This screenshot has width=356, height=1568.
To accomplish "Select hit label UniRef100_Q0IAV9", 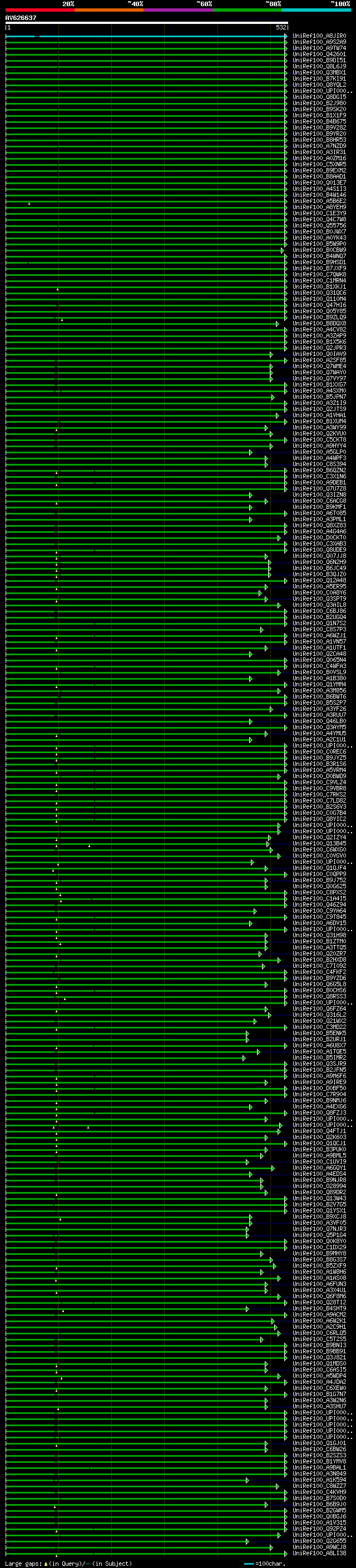I will coord(319,354).
